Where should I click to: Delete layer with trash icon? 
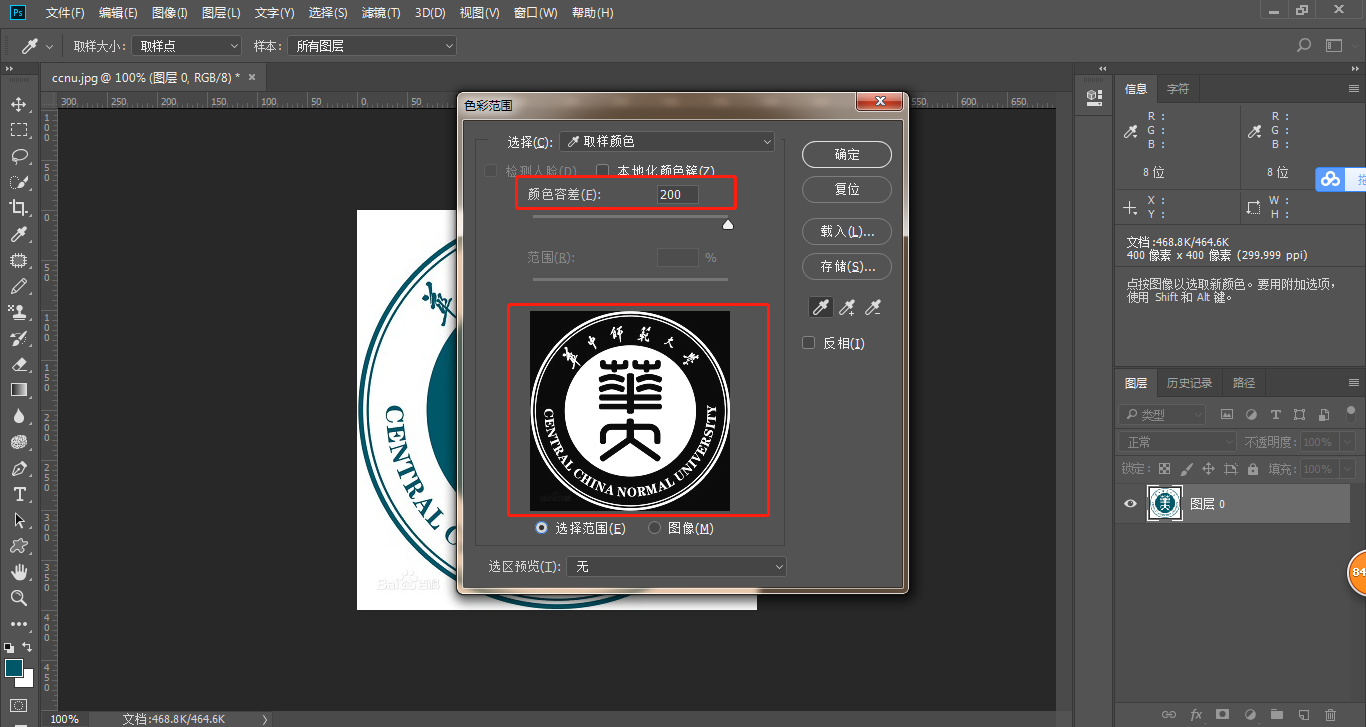pyautogui.click(x=1330, y=714)
